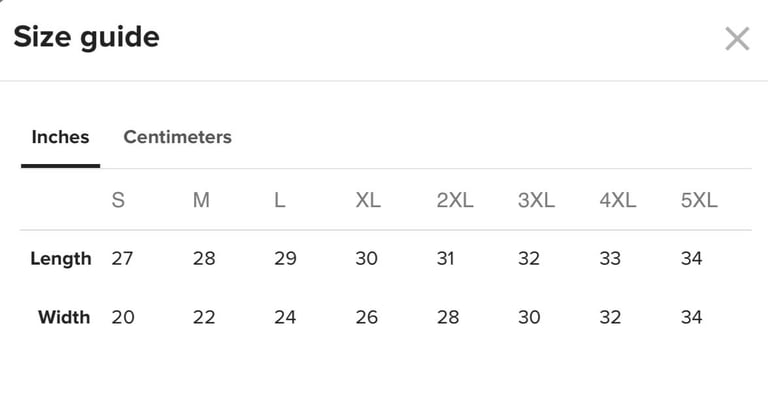Switch to the Centimeters tab
Viewport: 768px width, 394px height.
pyautogui.click(x=177, y=137)
